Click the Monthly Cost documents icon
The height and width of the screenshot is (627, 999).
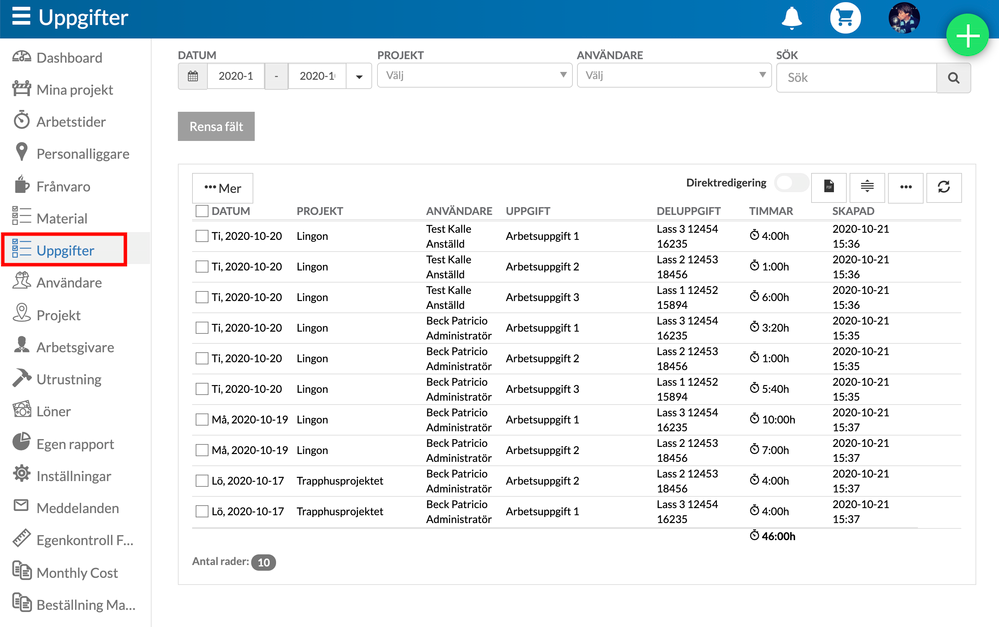21,570
